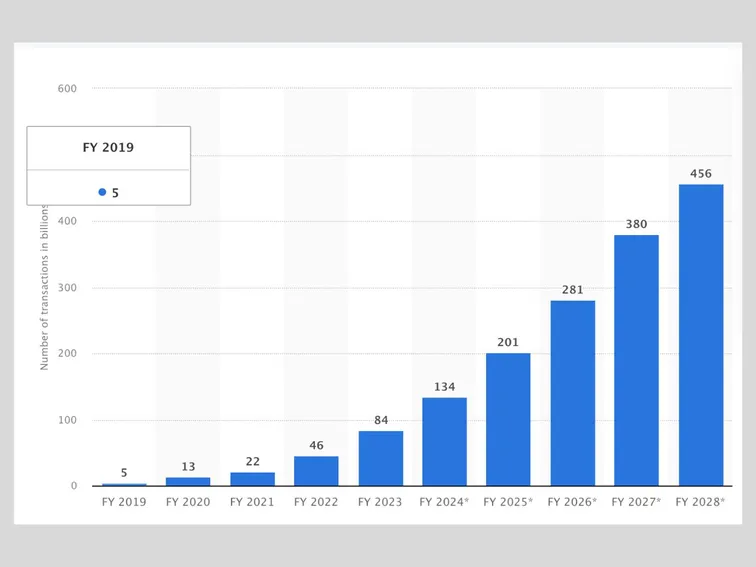Select the FY 2027 bar showing 380

click(636, 360)
